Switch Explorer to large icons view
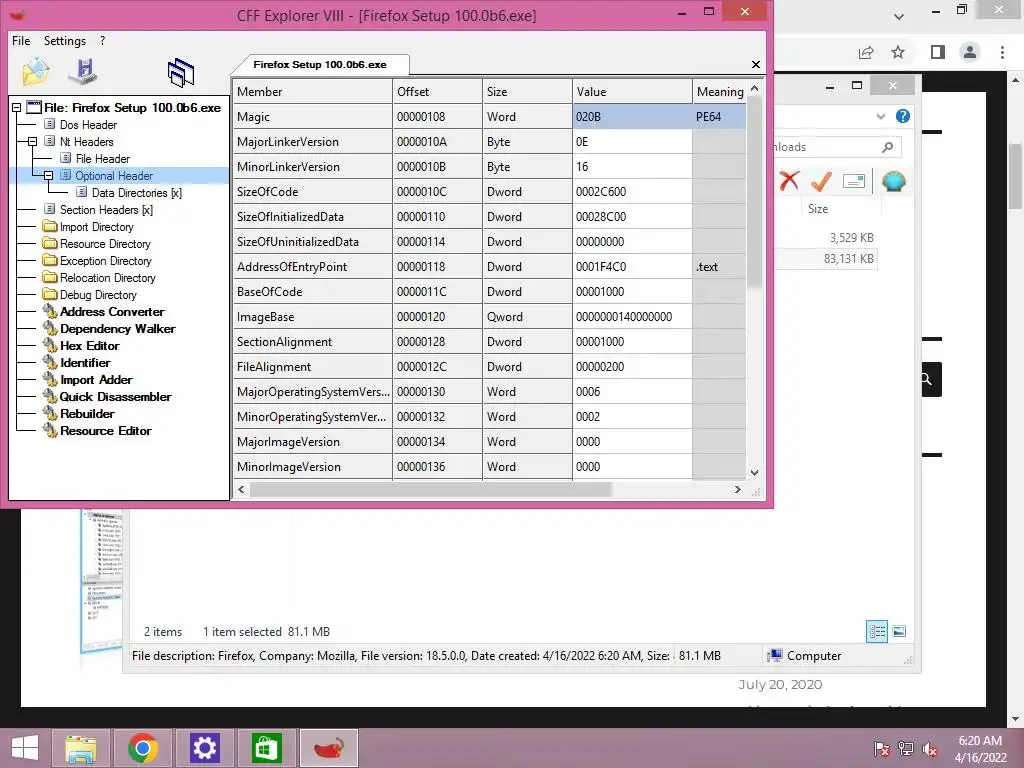 coord(899,631)
